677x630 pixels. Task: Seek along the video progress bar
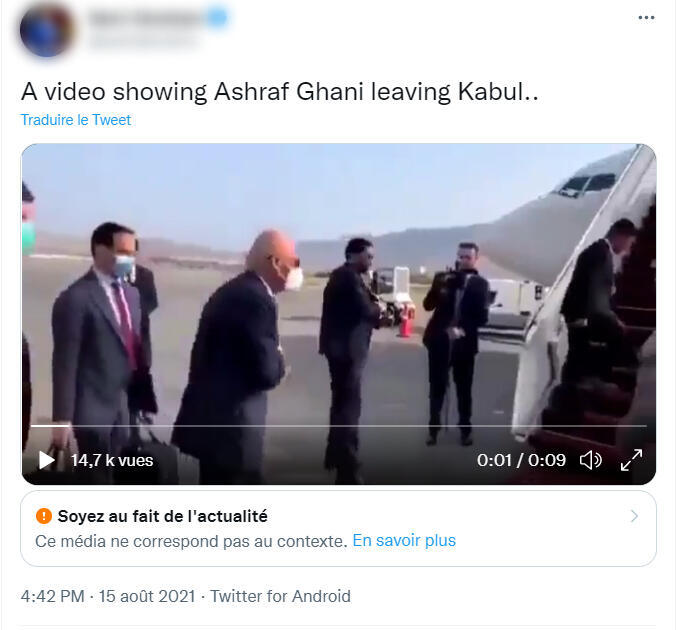click(340, 426)
